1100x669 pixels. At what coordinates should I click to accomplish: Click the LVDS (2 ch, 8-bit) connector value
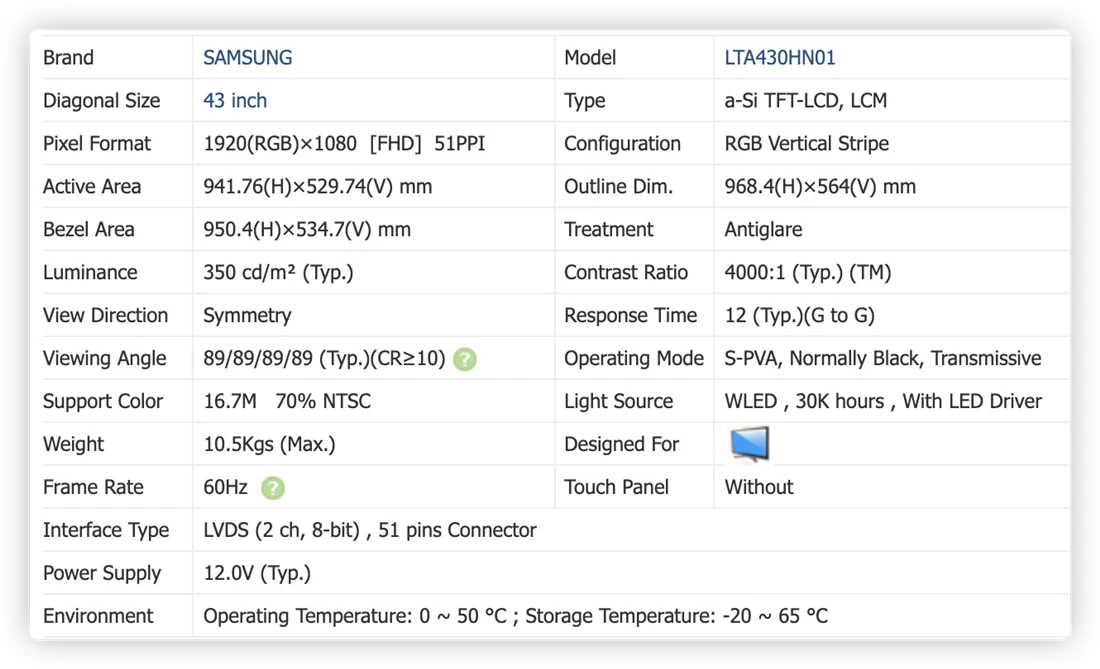point(370,529)
